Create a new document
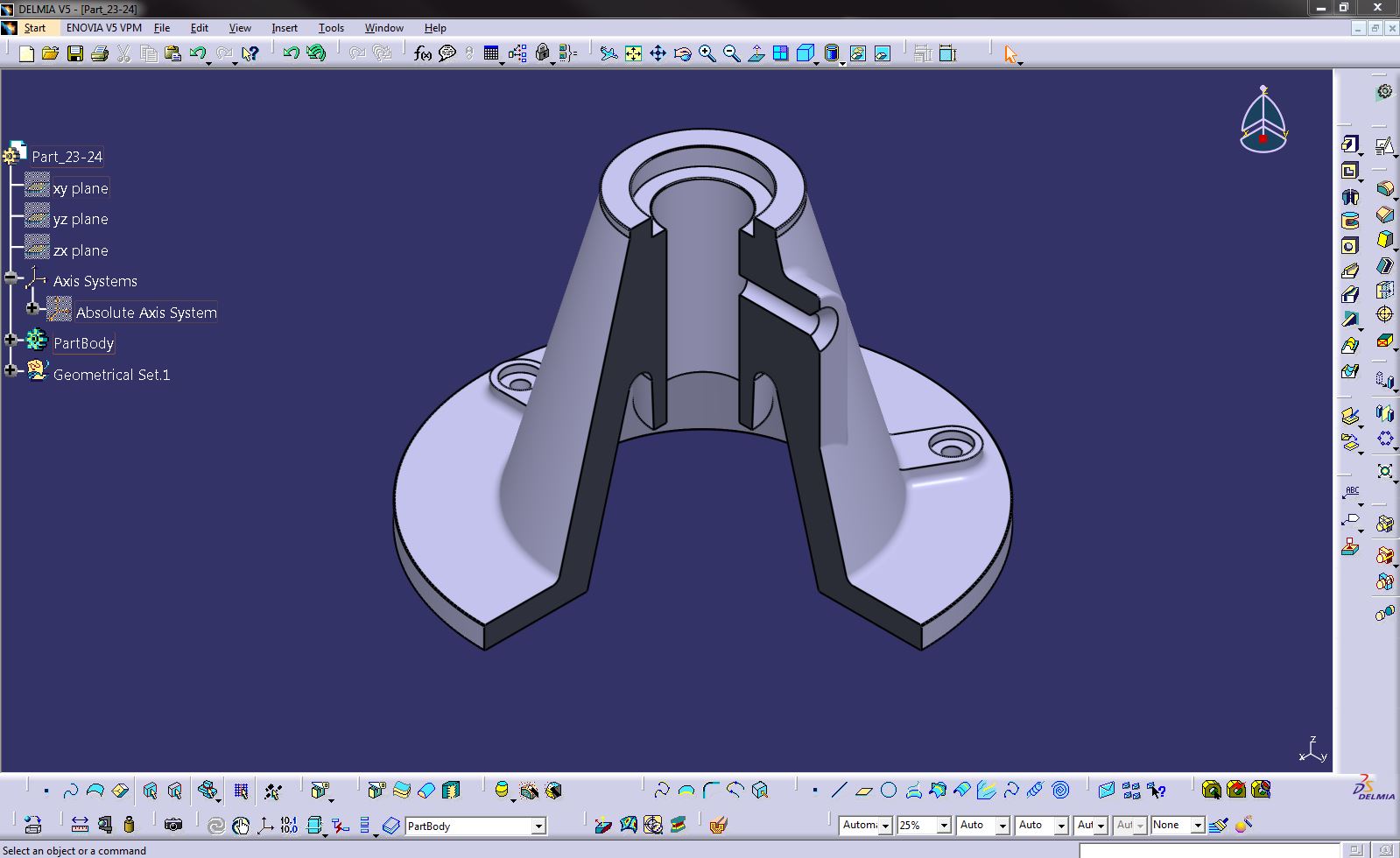The image size is (1400, 858). [26, 54]
